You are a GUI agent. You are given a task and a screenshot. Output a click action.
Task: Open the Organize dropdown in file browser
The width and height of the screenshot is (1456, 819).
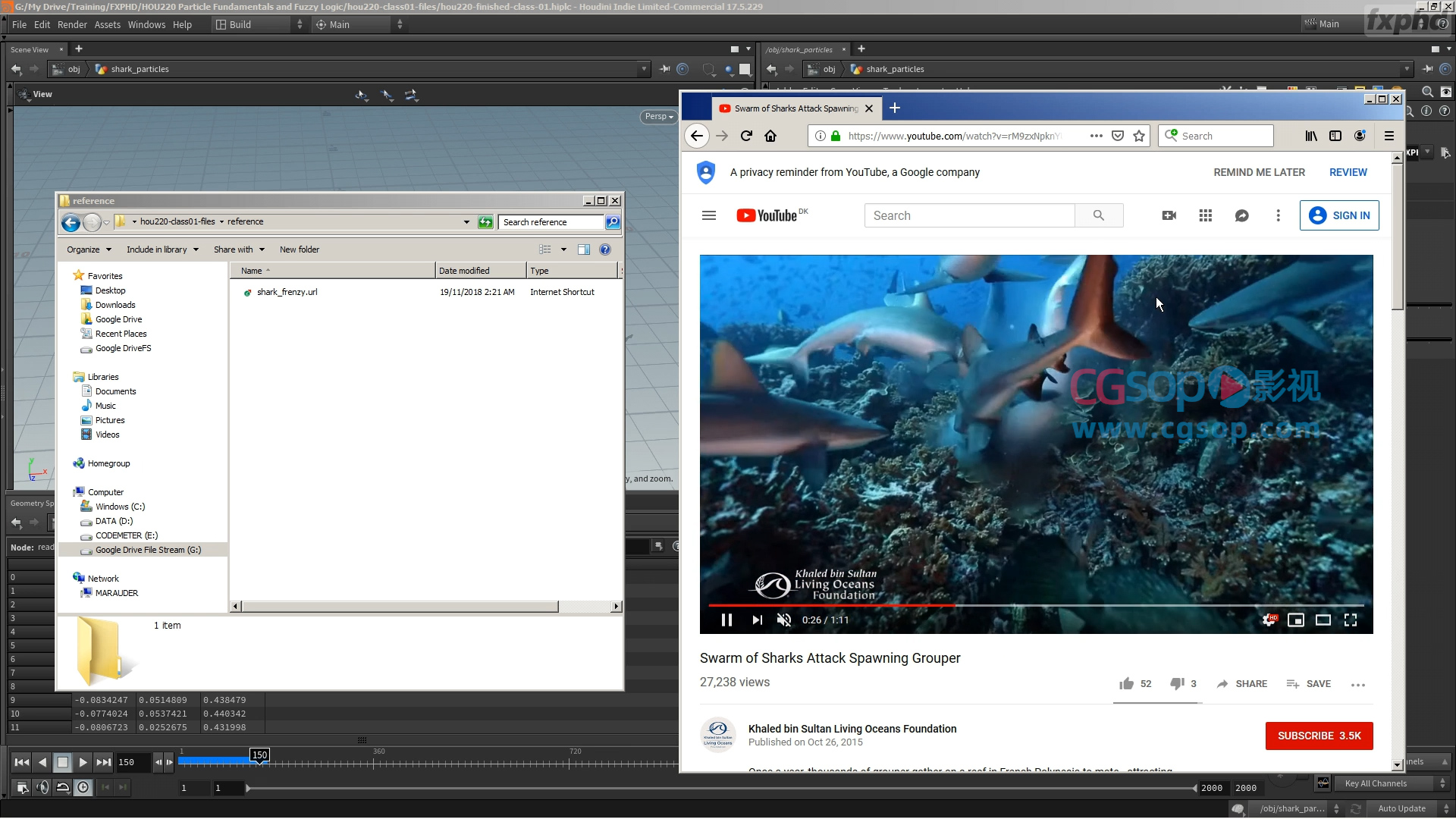click(x=87, y=249)
